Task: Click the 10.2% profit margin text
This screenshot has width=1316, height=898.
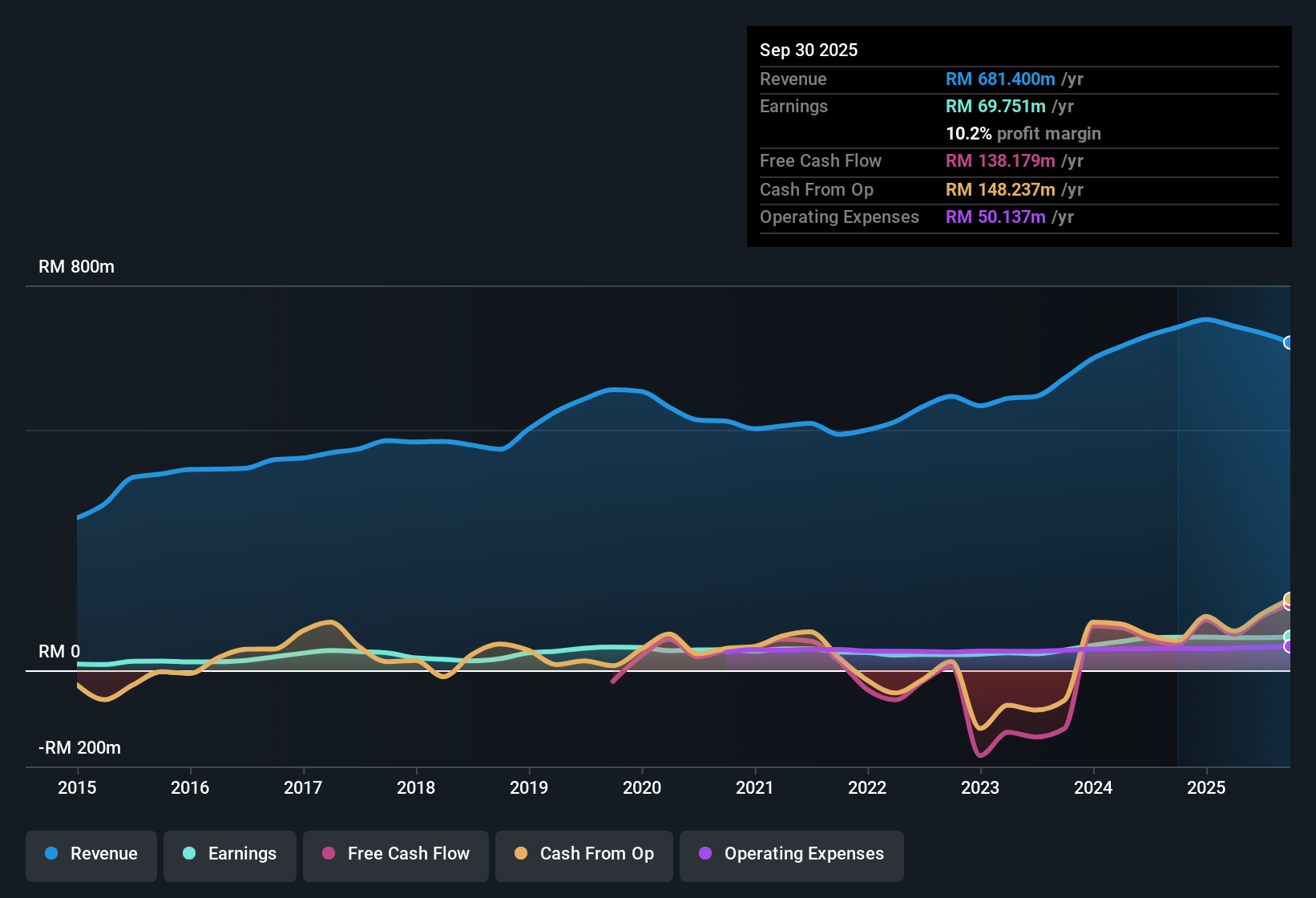Action: pyautogui.click(x=1023, y=134)
